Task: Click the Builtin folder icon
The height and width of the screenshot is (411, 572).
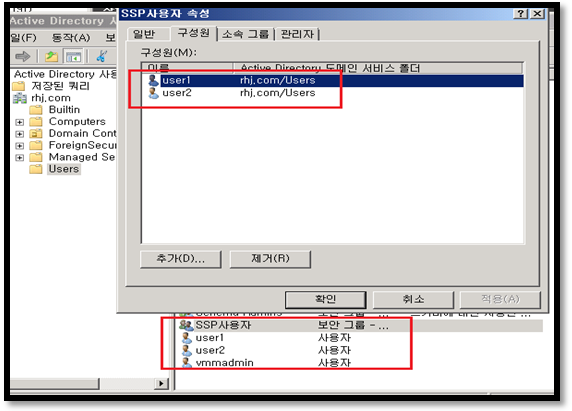Action: 36,110
